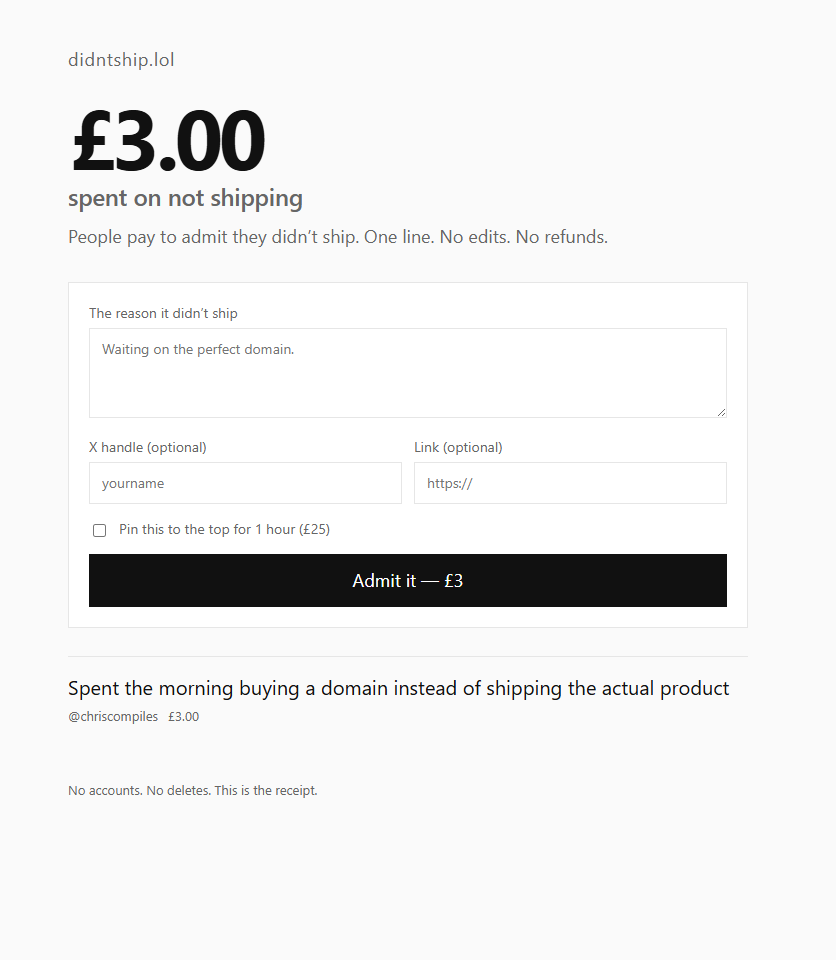This screenshot has height=960, width=836.
Task: Click the Admit it — £3 button
Action: click(408, 580)
